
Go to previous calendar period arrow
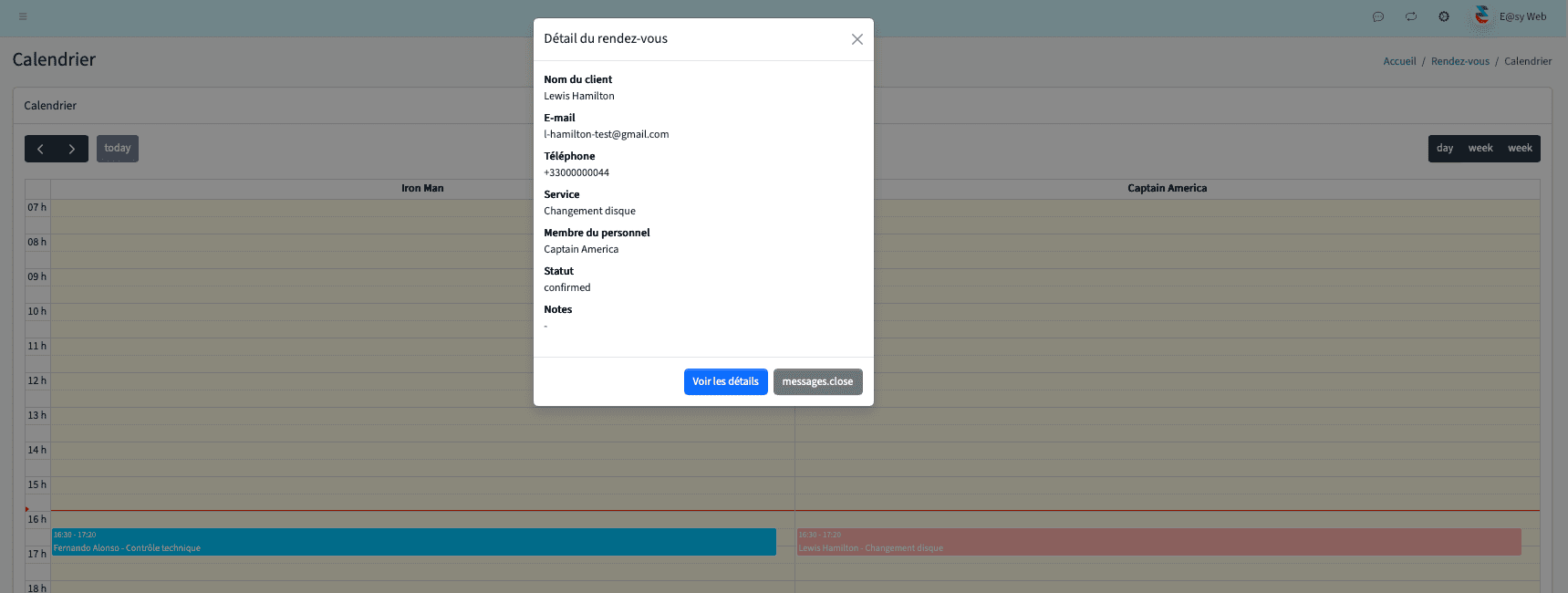click(x=40, y=149)
